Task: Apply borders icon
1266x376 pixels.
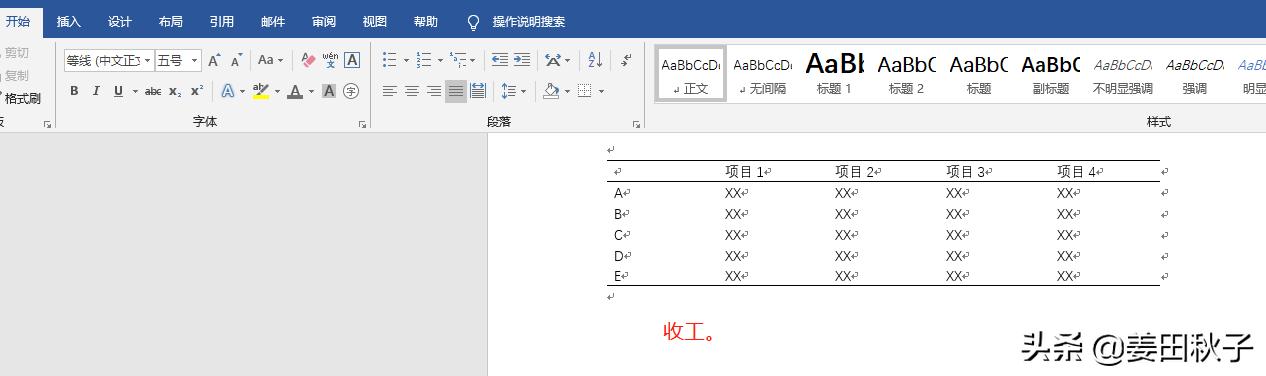Action: point(585,91)
